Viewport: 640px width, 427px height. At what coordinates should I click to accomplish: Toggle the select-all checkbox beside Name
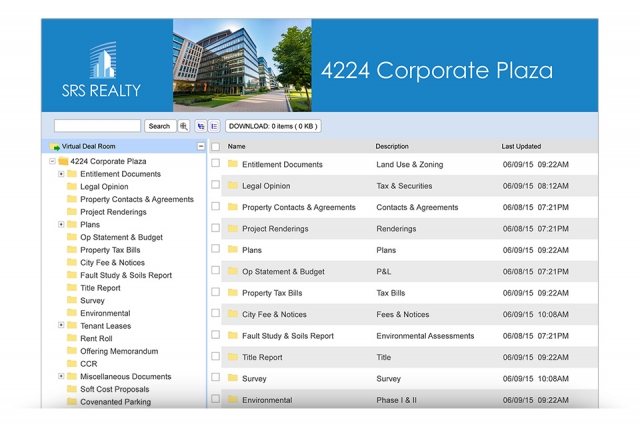tap(215, 147)
